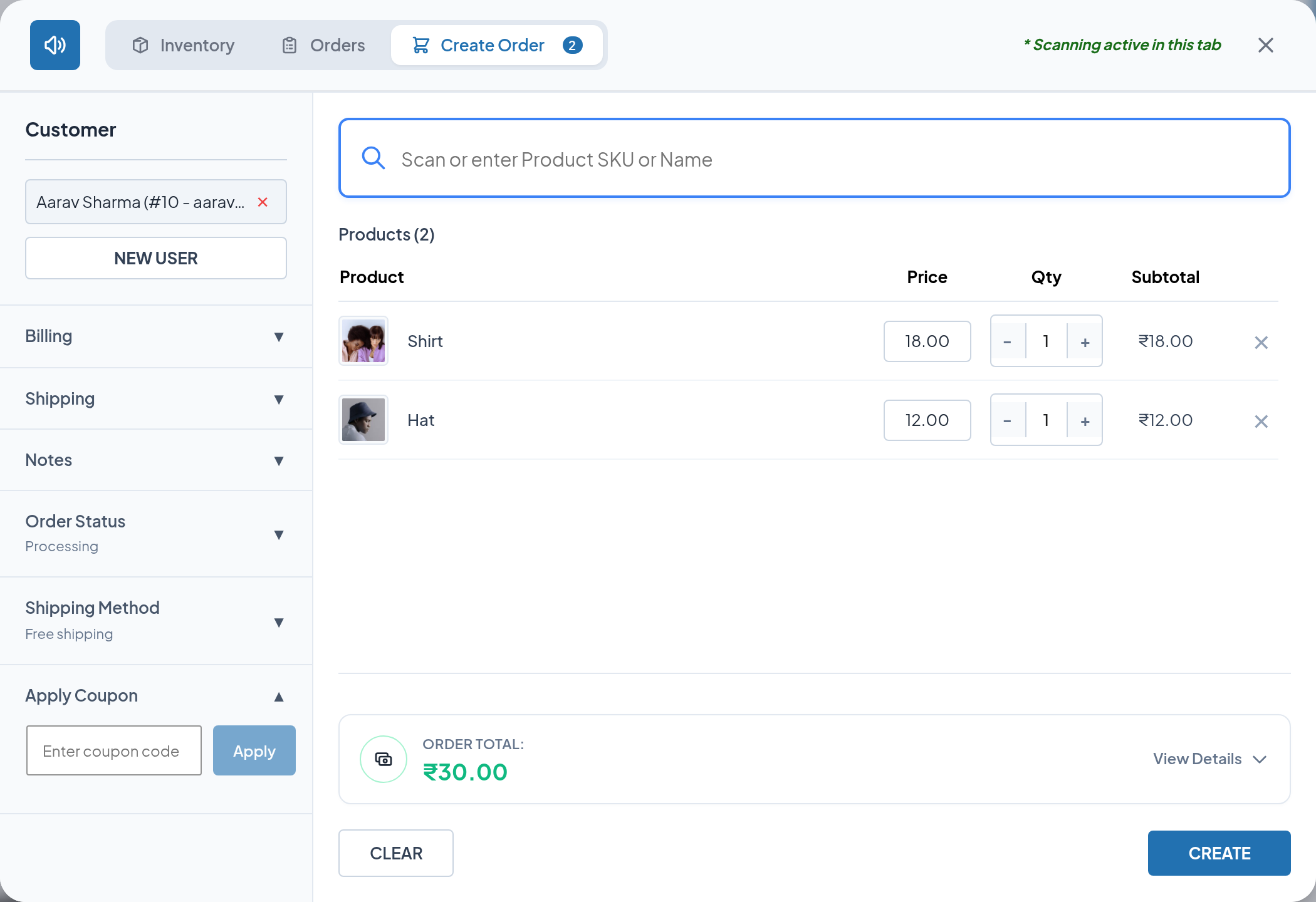
Task: Click the order total payment icon
Action: [x=384, y=759]
